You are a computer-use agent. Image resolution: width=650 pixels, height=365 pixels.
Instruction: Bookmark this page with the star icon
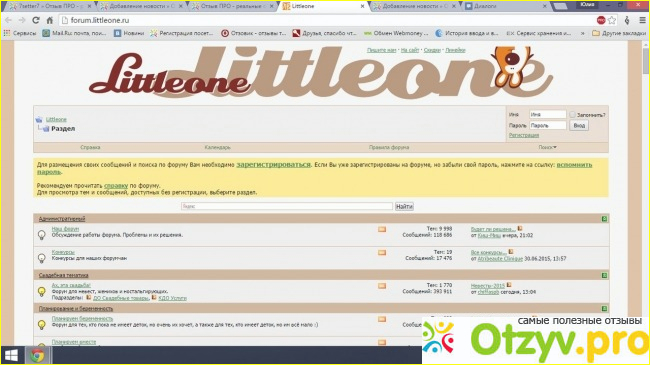[x=612, y=20]
